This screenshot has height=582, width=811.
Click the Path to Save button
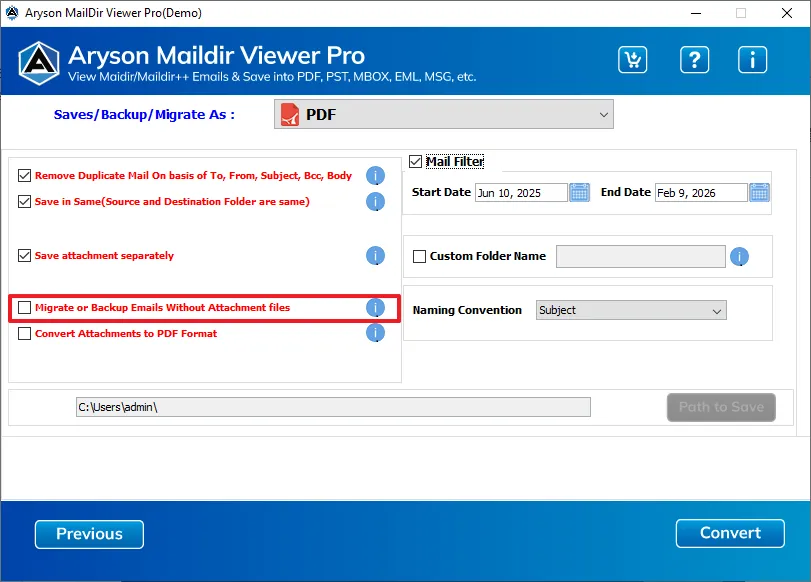point(721,407)
